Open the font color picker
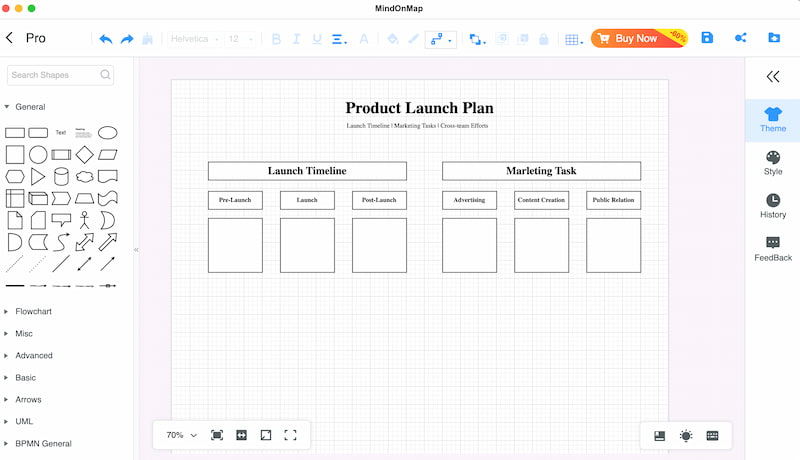Image resolution: width=800 pixels, height=460 pixels. click(x=364, y=39)
